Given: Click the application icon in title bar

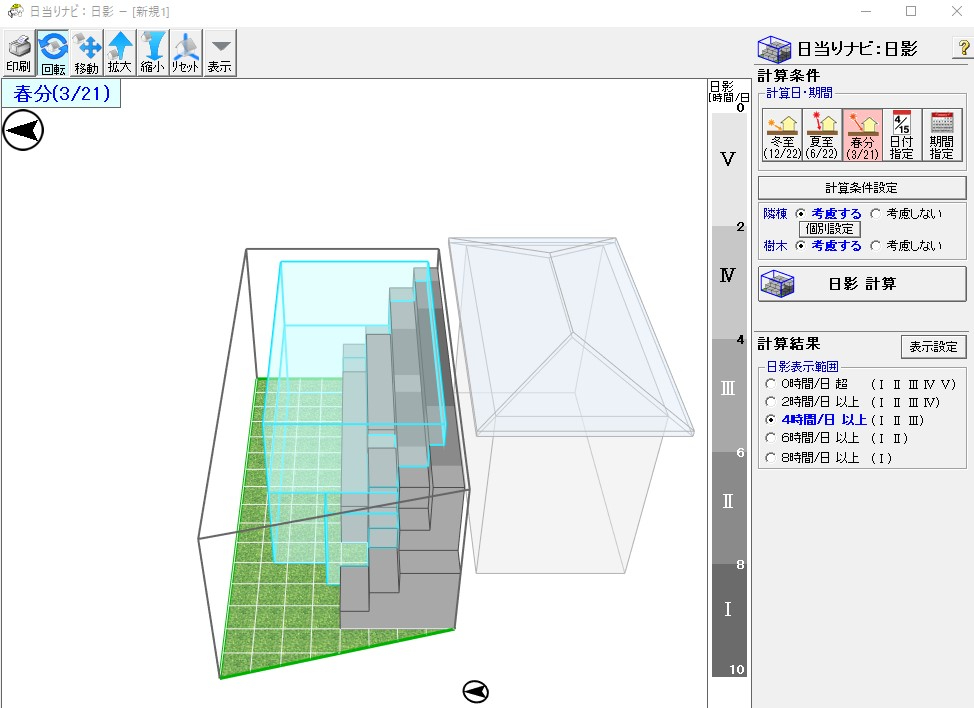Looking at the screenshot, I should point(16,11).
